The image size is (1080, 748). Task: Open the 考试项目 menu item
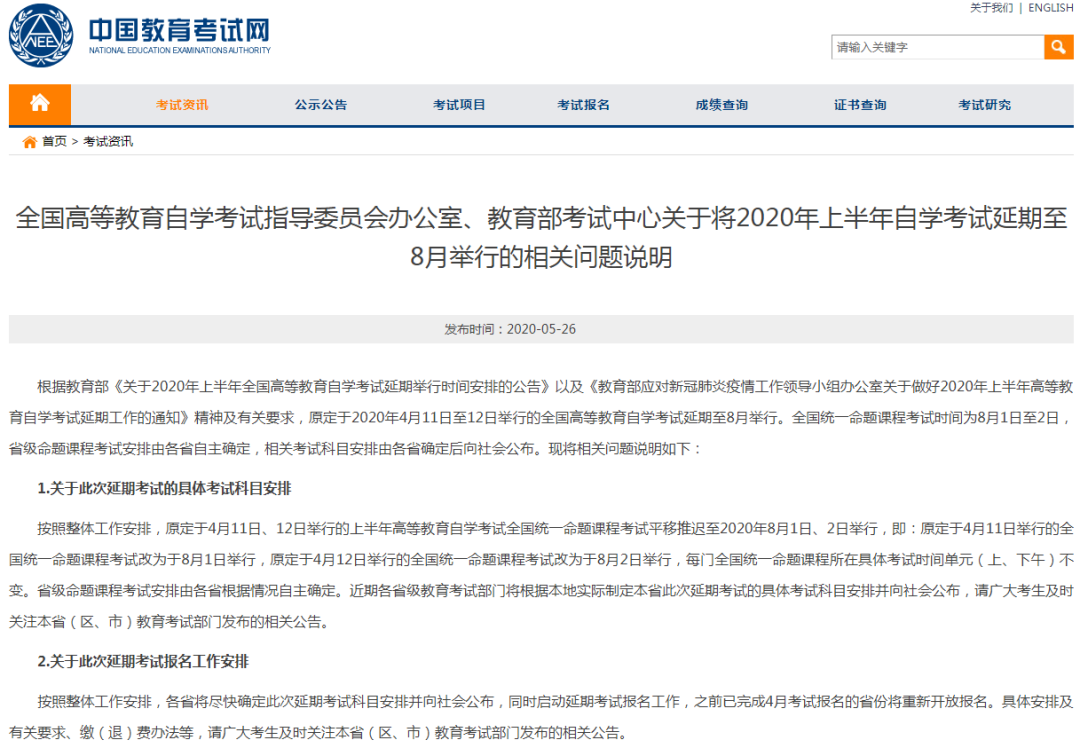(x=459, y=105)
